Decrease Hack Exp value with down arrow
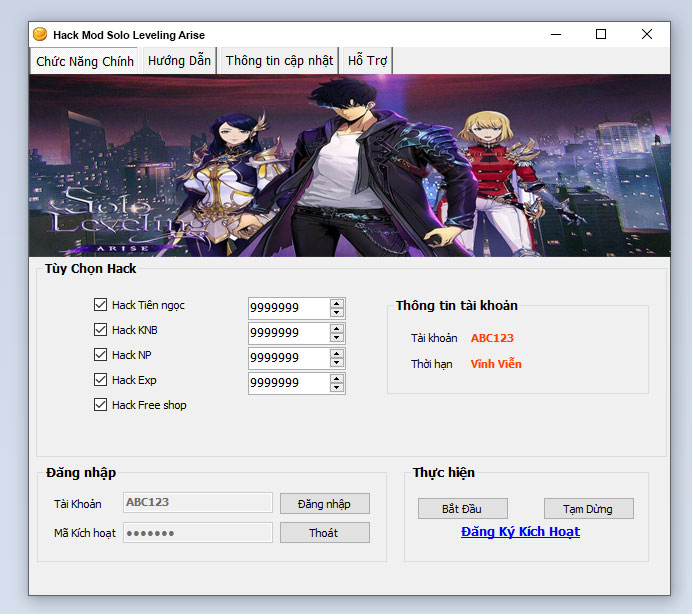The height and width of the screenshot is (616, 693). [337, 388]
